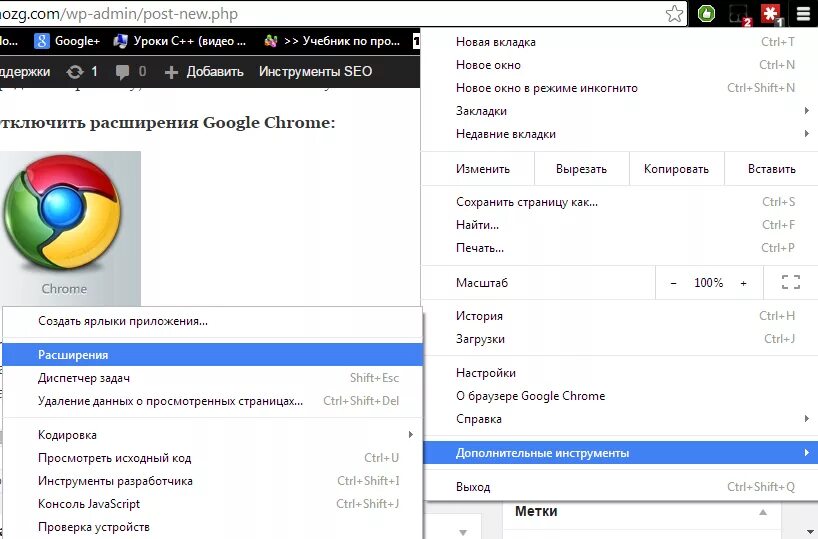Open the Google+ bookmark
The height and width of the screenshot is (539, 818).
pyautogui.click(x=67, y=41)
